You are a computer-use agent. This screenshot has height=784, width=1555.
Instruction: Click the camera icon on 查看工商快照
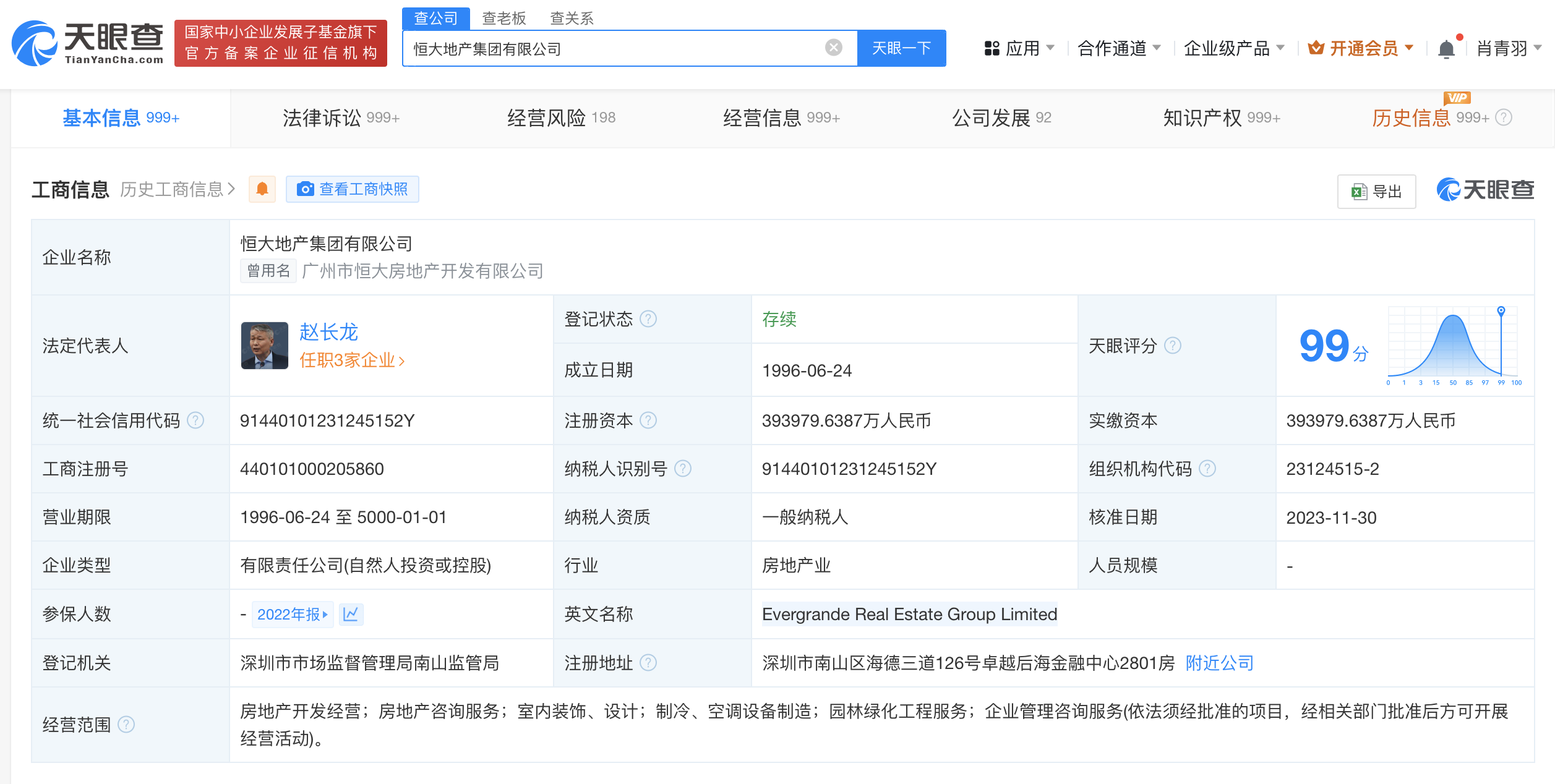click(x=304, y=189)
